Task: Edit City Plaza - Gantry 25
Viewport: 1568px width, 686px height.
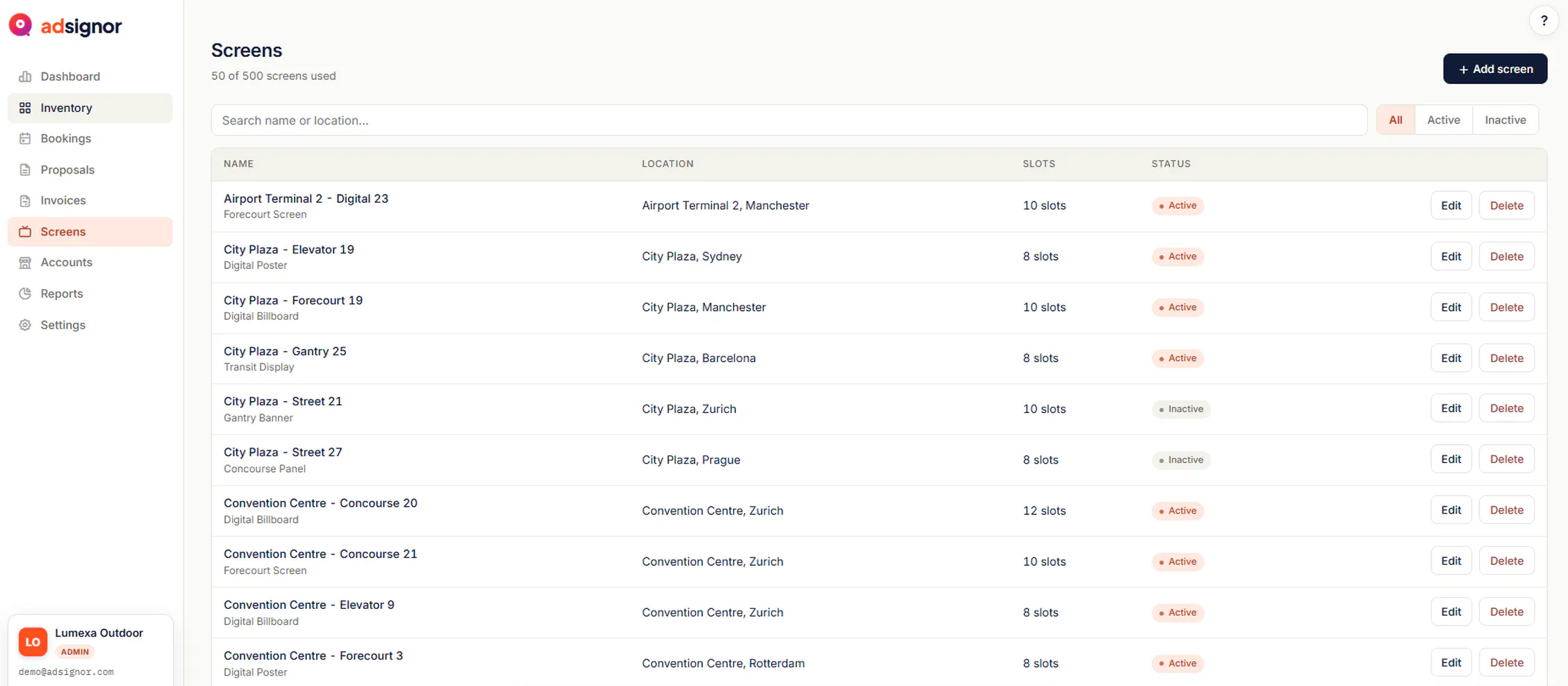Action: [1451, 358]
